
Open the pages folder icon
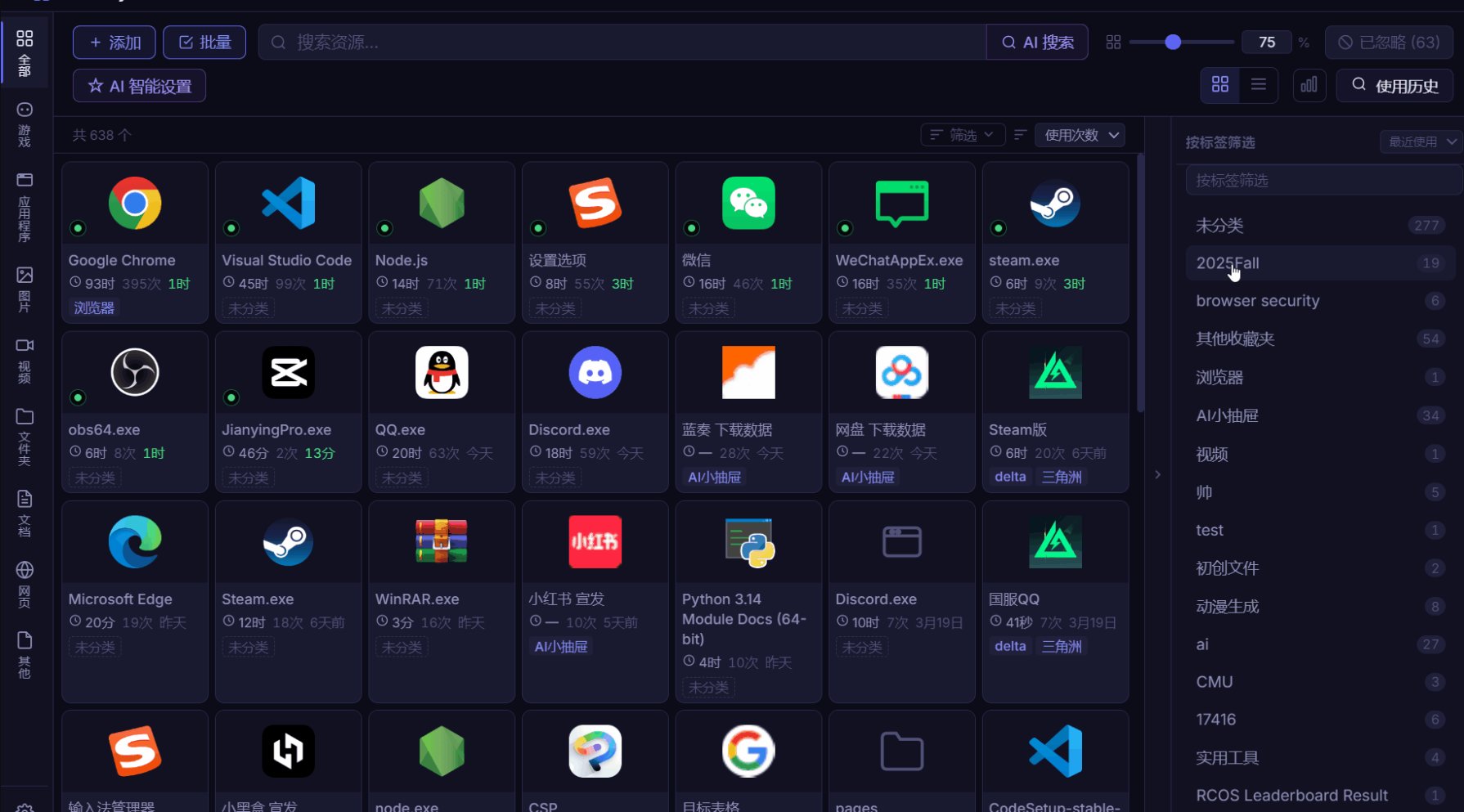(x=902, y=751)
